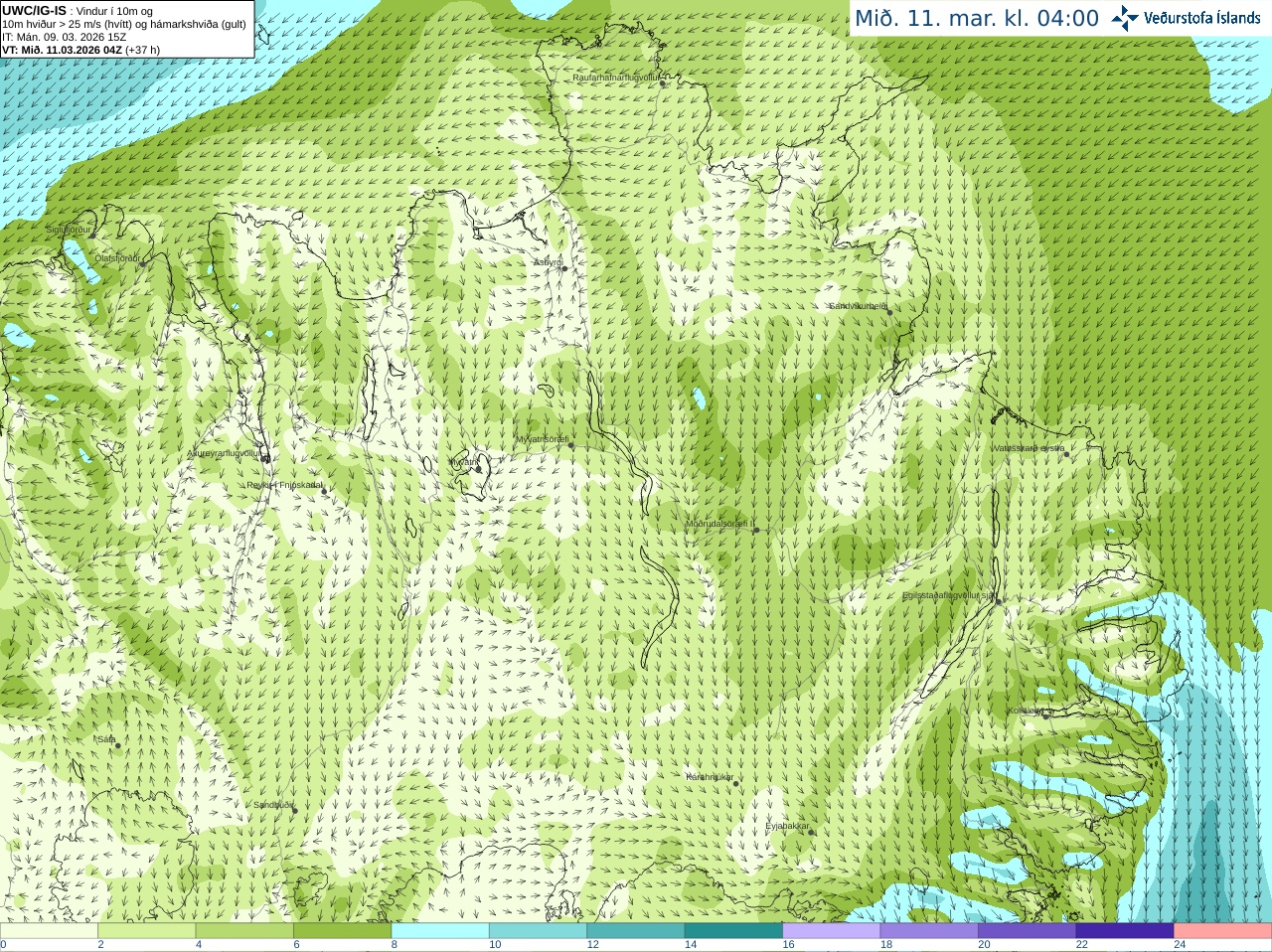Click the Ásbyrgi station marker
Viewport: 1272px width, 952px height.
[563, 267]
